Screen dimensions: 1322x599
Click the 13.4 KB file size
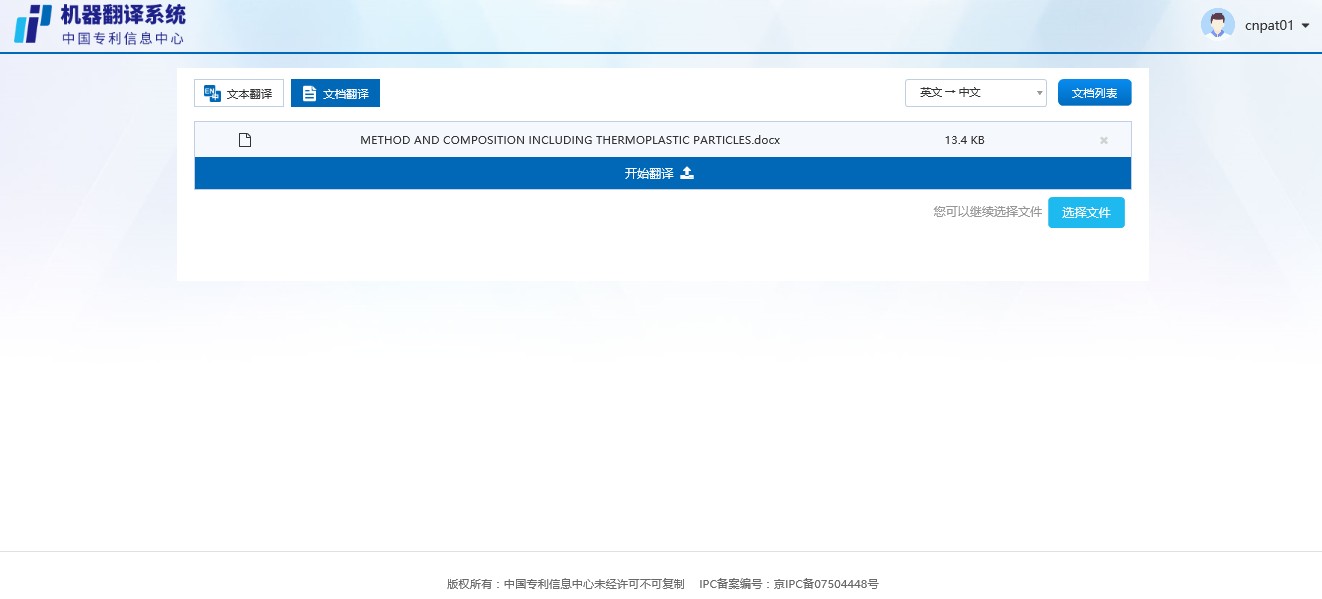[x=964, y=140]
